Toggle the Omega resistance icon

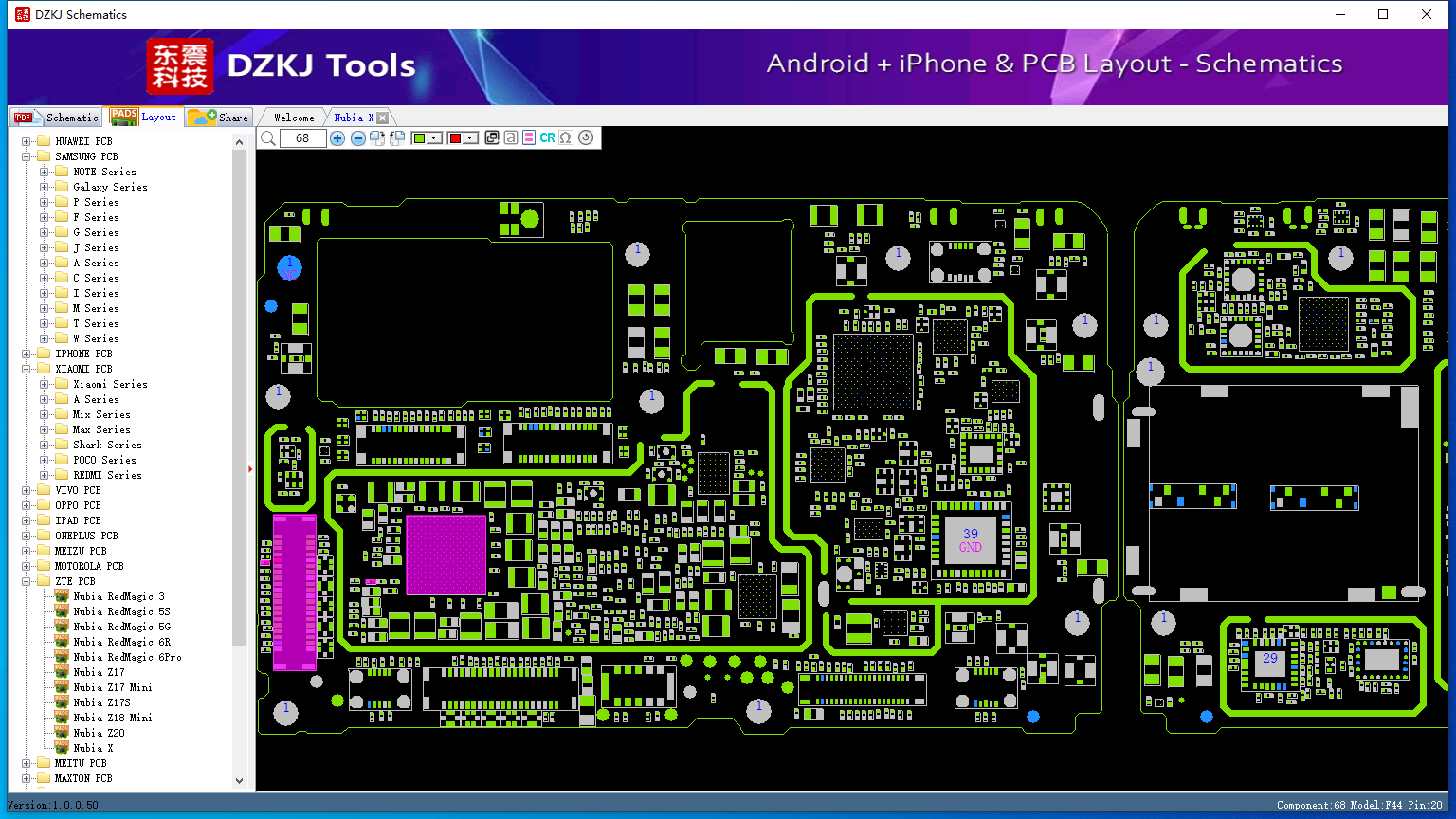click(x=566, y=138)
